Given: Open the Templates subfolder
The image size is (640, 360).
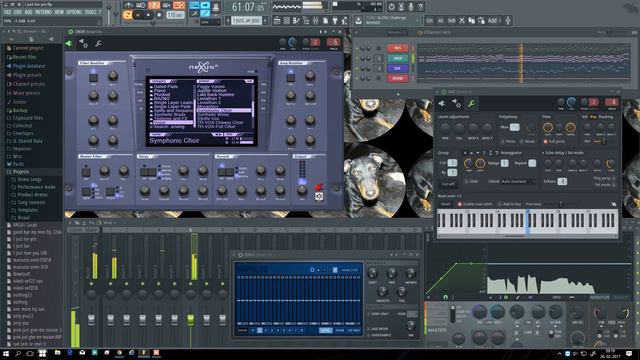Looking at the screenshot, I should coord(27,210).
